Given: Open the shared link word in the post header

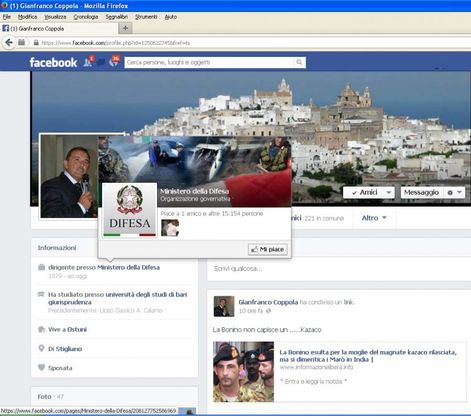Looking at the screenshot, I should (x=348, y=302).
